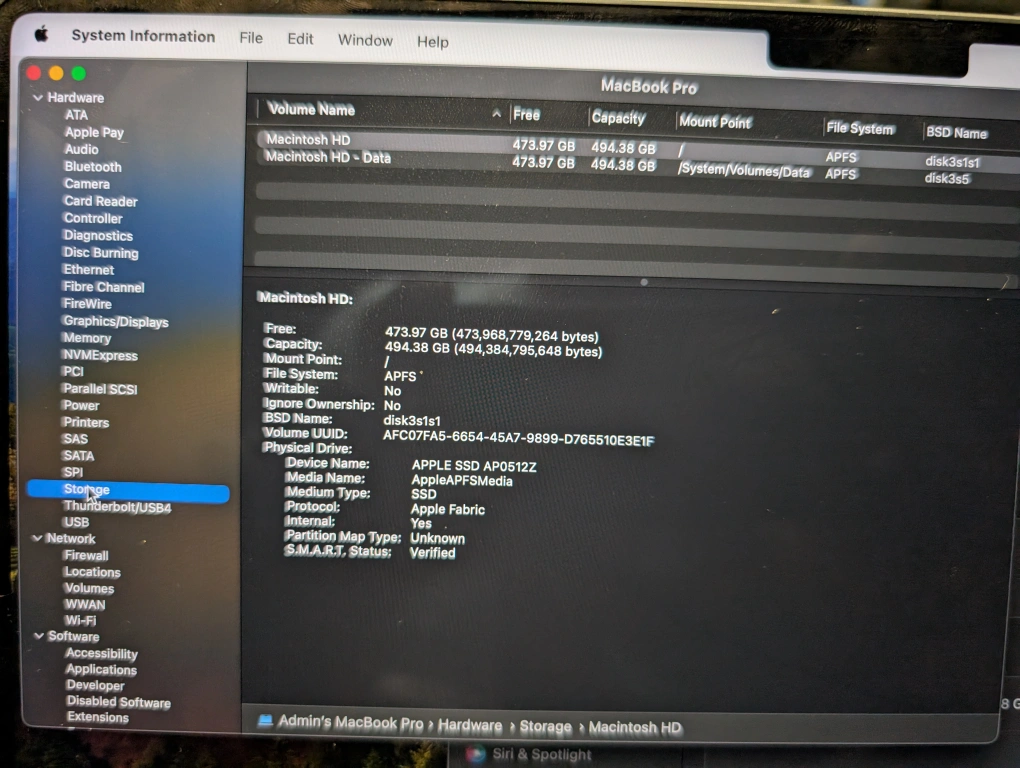Image resolution: width=1020 pixels, height=768 pixels.
Task: Select Ethernet in the sidebar
Action: (88, 270)
